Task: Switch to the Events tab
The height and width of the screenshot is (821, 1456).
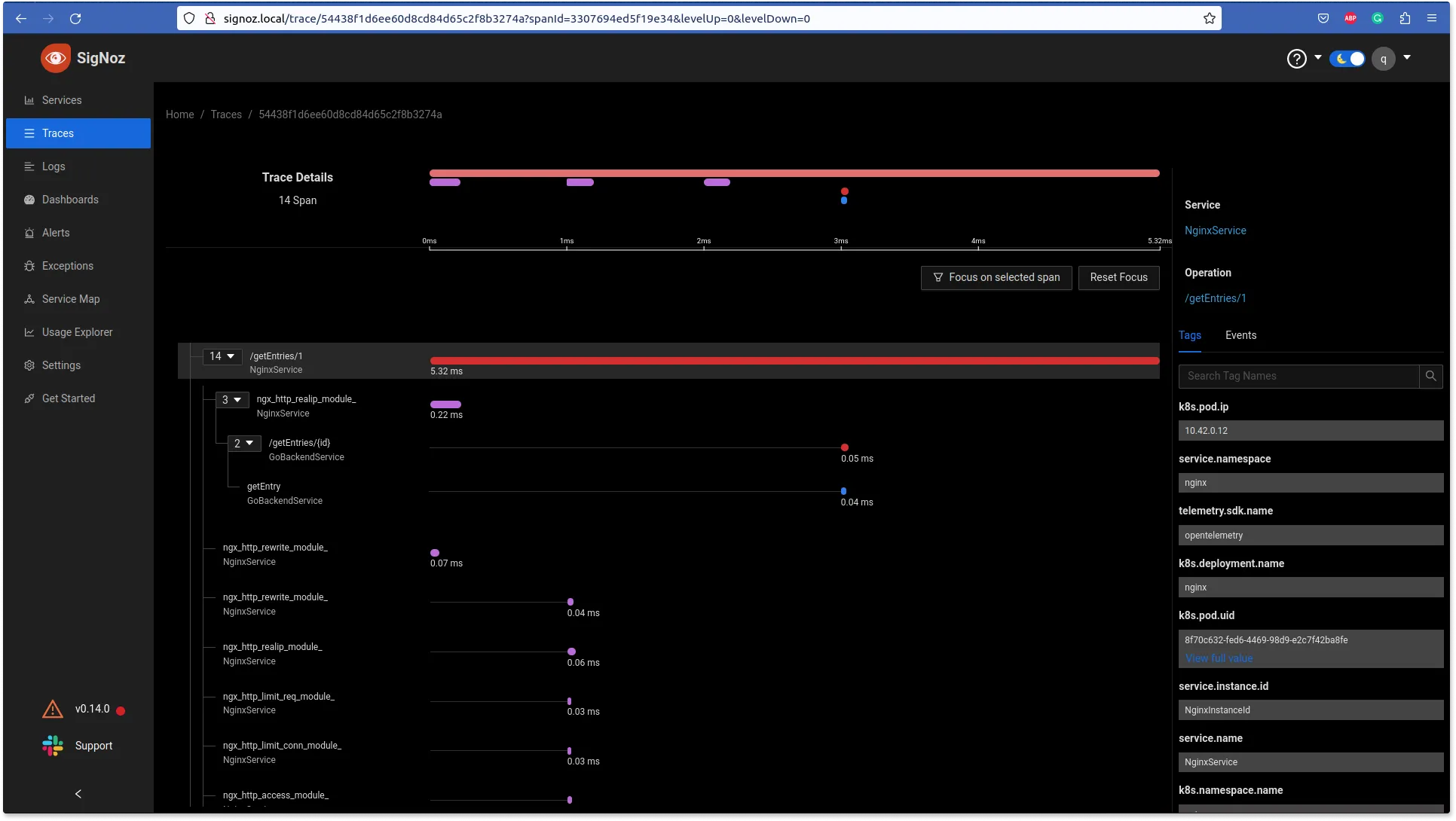Action: point(1240,335)
